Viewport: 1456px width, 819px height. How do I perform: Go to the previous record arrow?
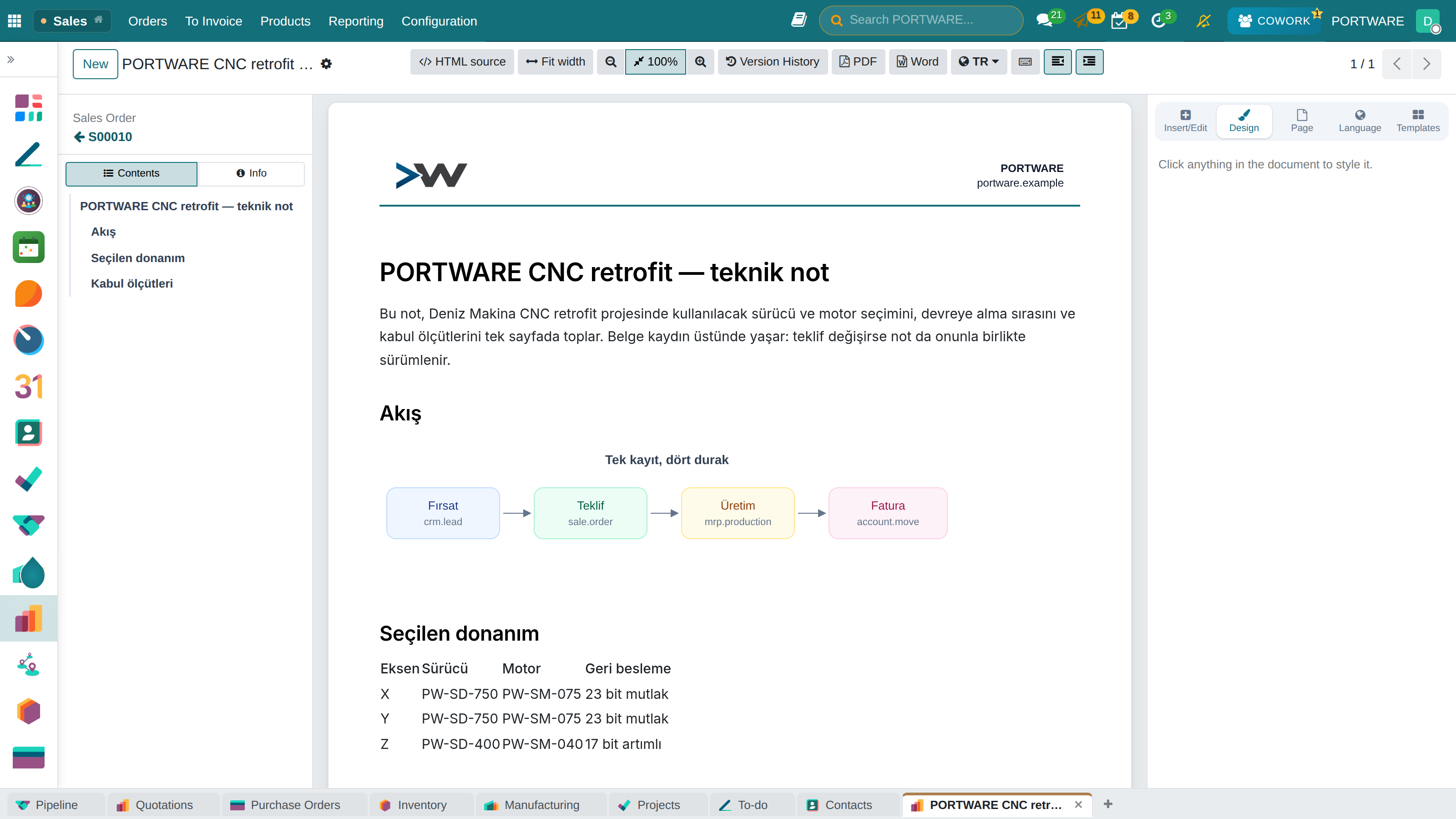point(1397,64)
